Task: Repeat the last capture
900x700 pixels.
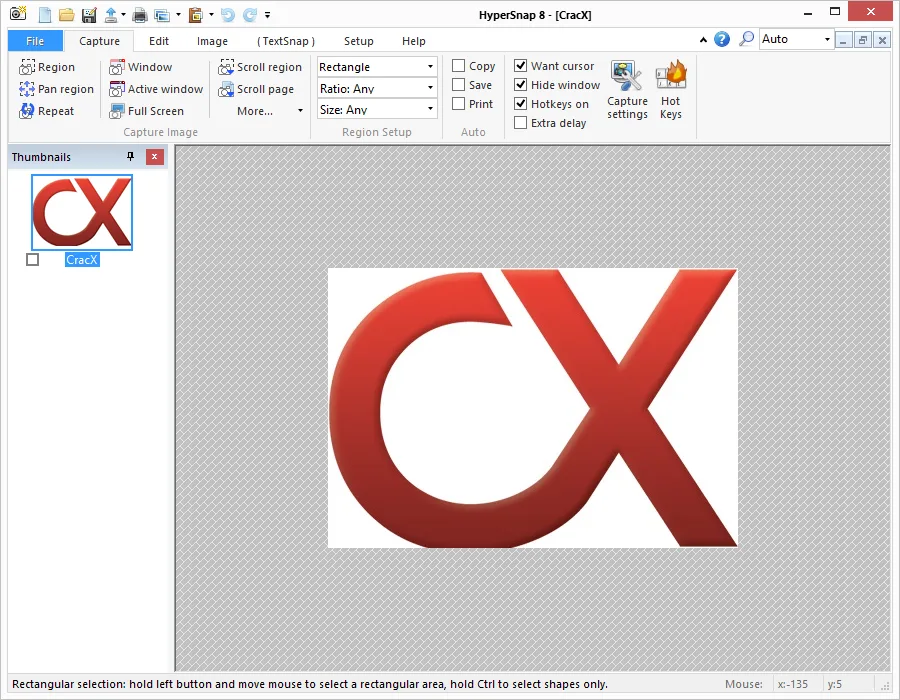Action: click(x=46, y=111)
